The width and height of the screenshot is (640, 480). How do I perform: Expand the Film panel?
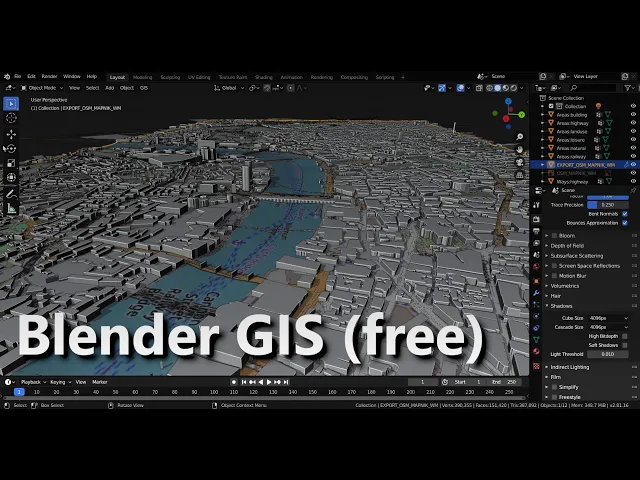pos(556,377)
